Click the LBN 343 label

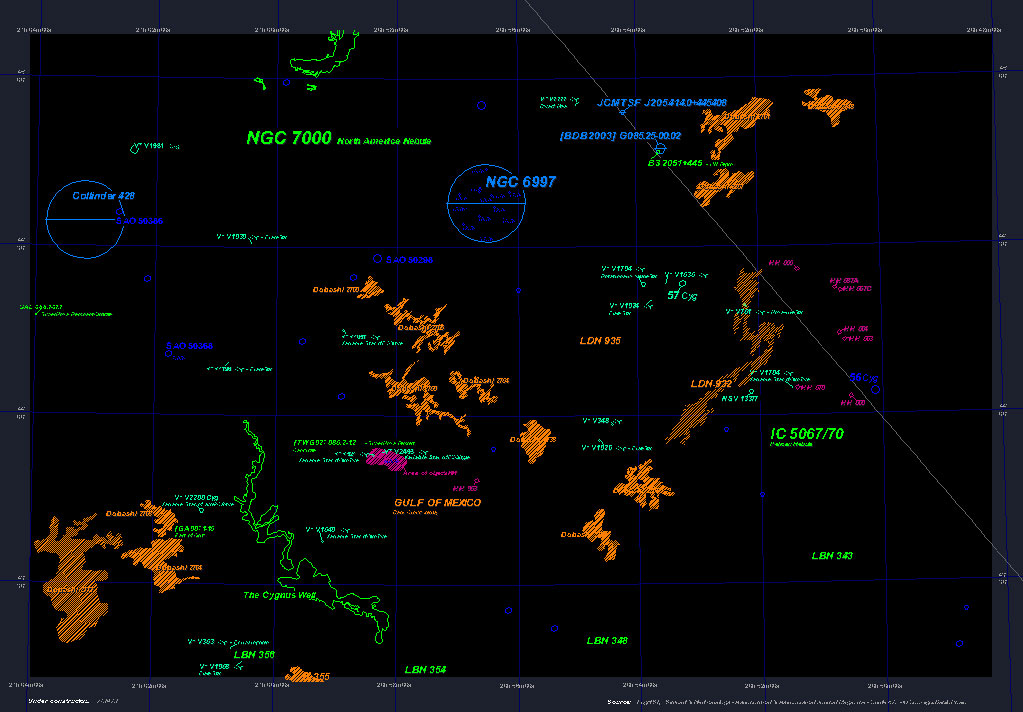tap(832, 555)
